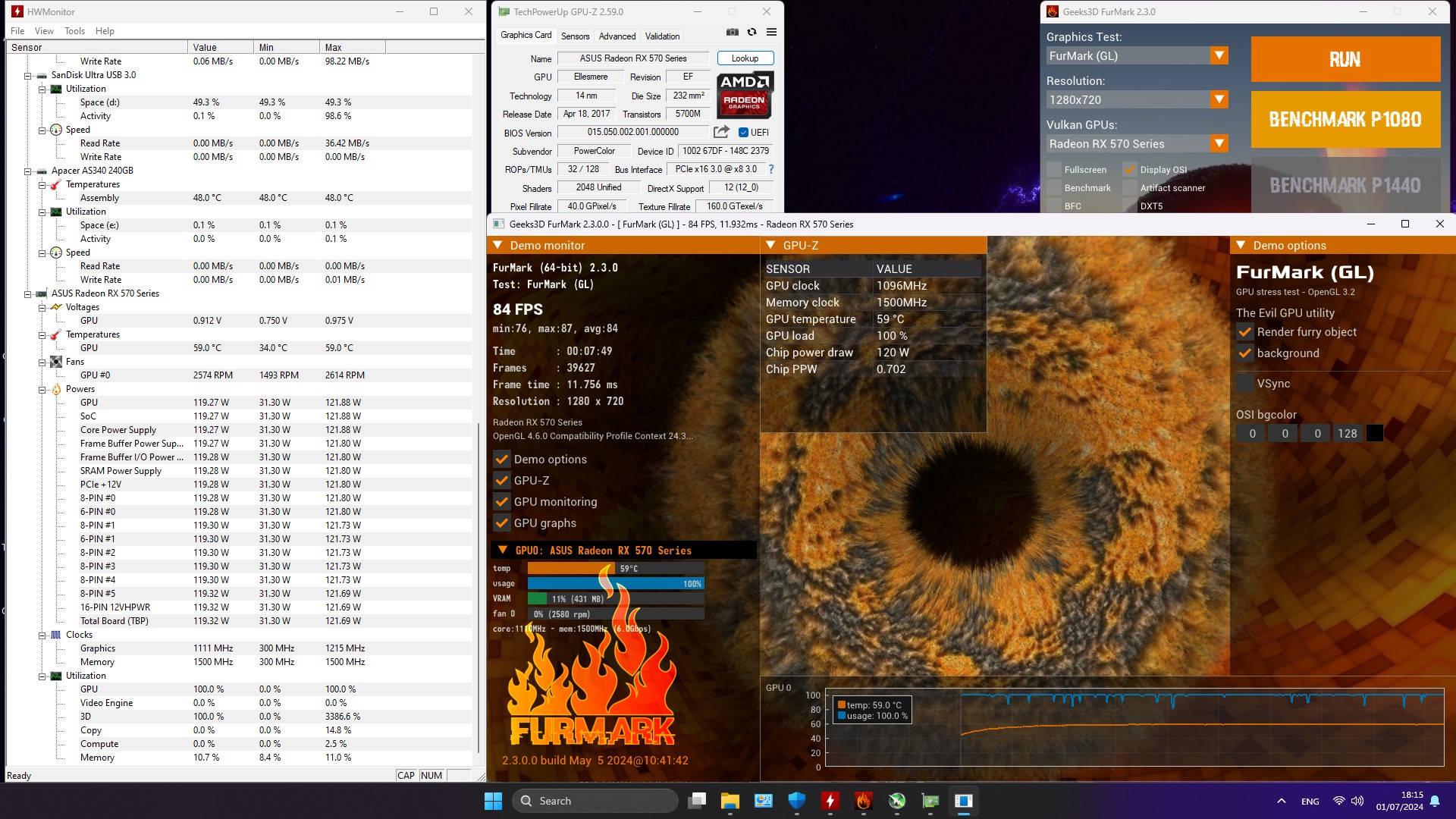Open clock and date in taskbar
The width and height of the screenshot is (1456, 819).
tap(1399, 801)
